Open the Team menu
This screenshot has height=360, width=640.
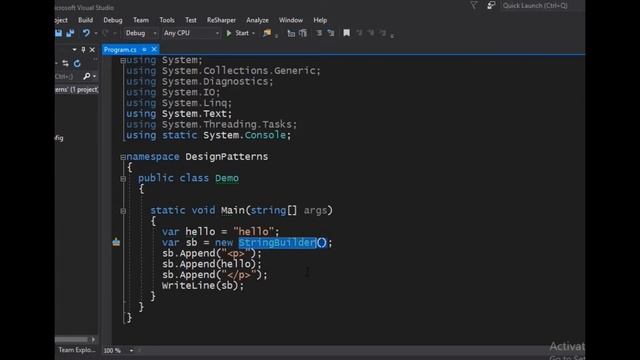coord(141,20)
